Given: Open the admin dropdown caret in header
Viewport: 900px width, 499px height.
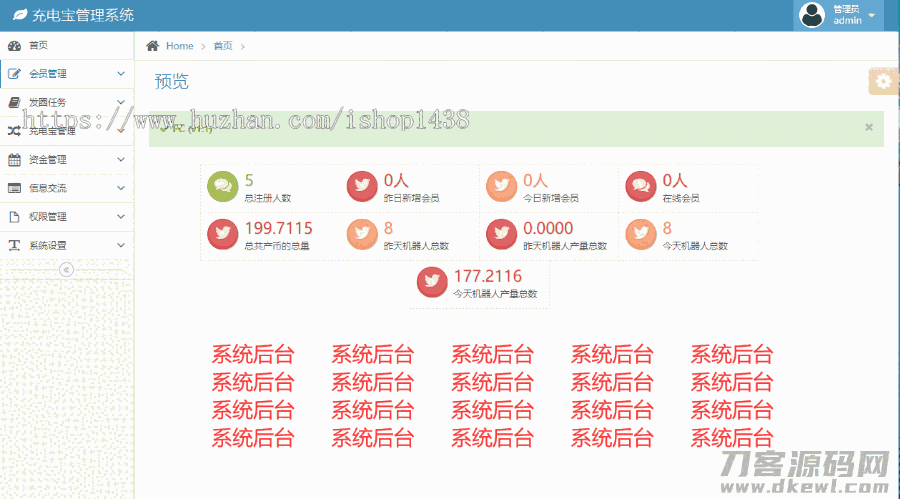Looking at the screenshot, I should pyautogui.click(x=872, y=16).
